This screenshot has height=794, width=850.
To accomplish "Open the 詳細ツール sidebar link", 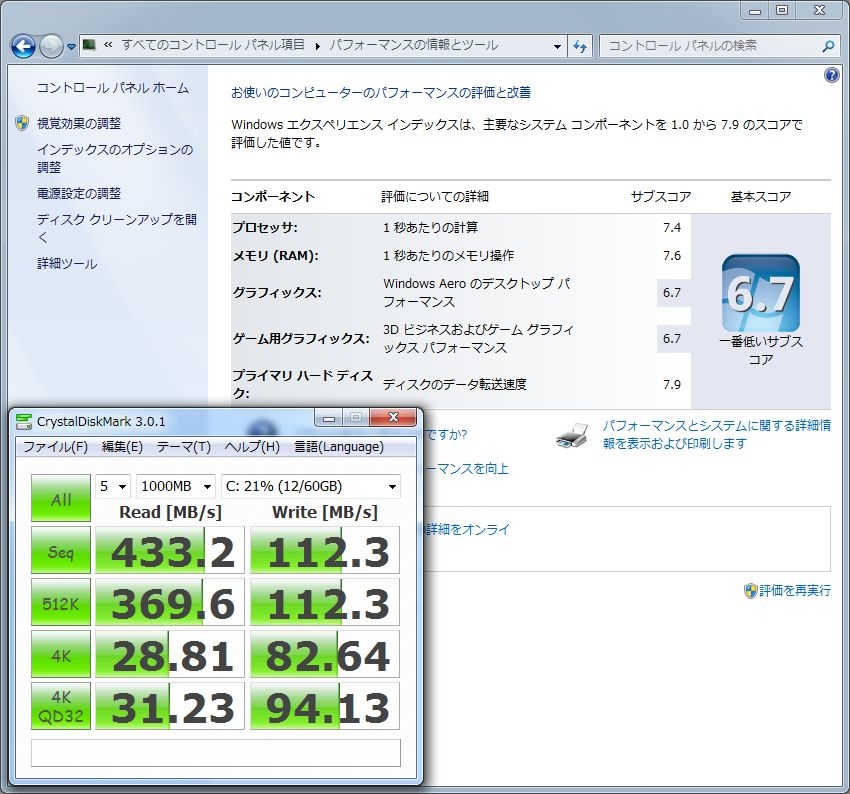I will 67,264.
